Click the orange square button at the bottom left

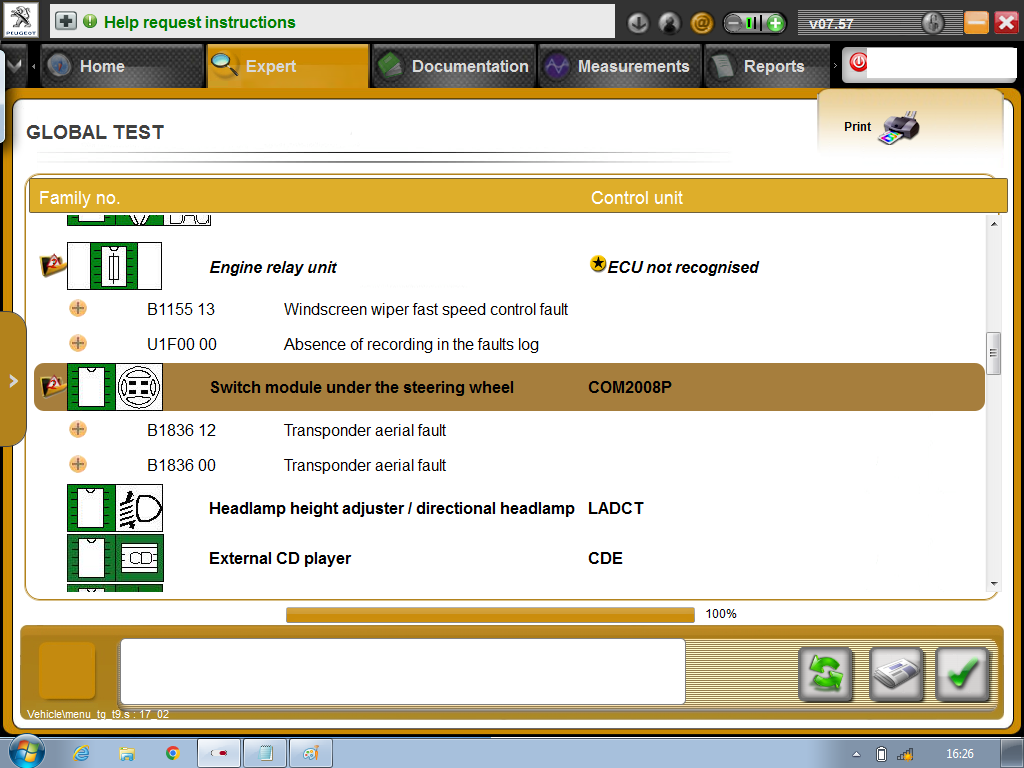67,671
